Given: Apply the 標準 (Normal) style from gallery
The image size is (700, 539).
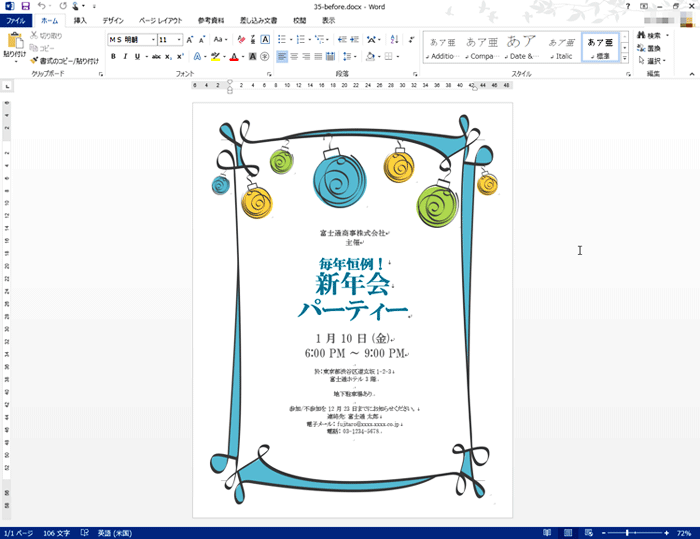Looking at the screenshot, I should click(x=600, y=47).
